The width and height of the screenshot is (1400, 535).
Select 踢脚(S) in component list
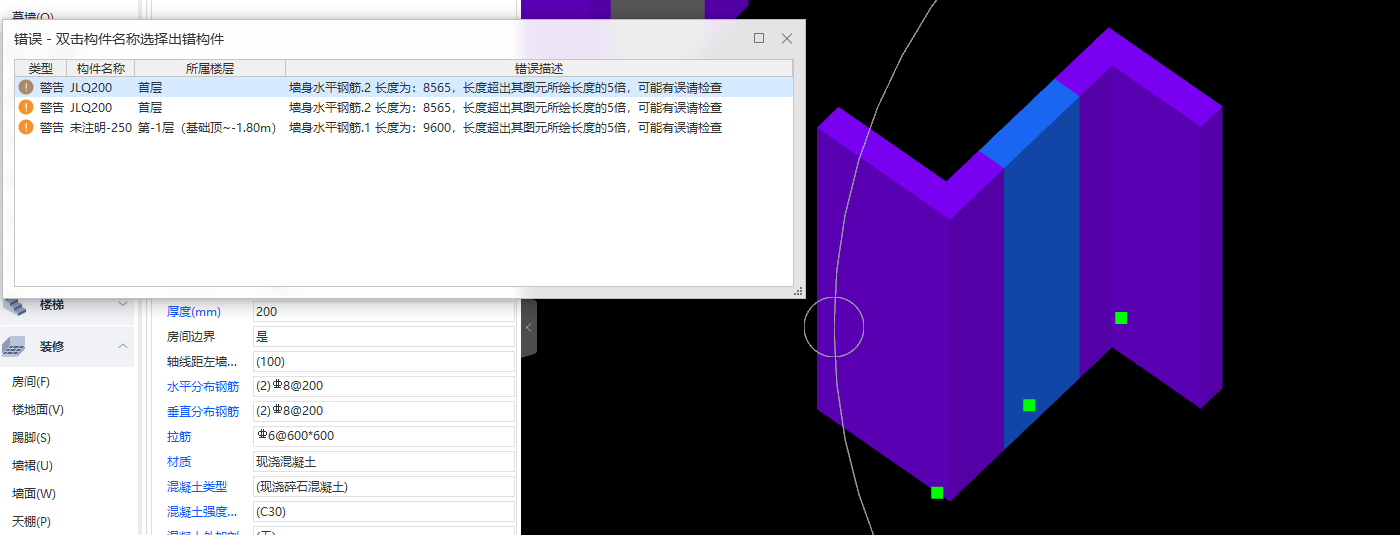31,438
